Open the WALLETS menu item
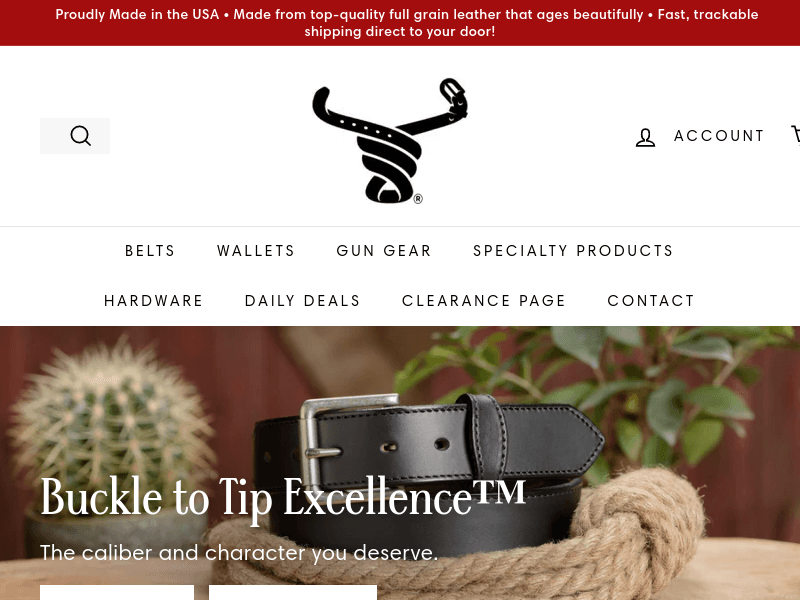The height and width of the screenshot is (600, 800). pos(256,251)
